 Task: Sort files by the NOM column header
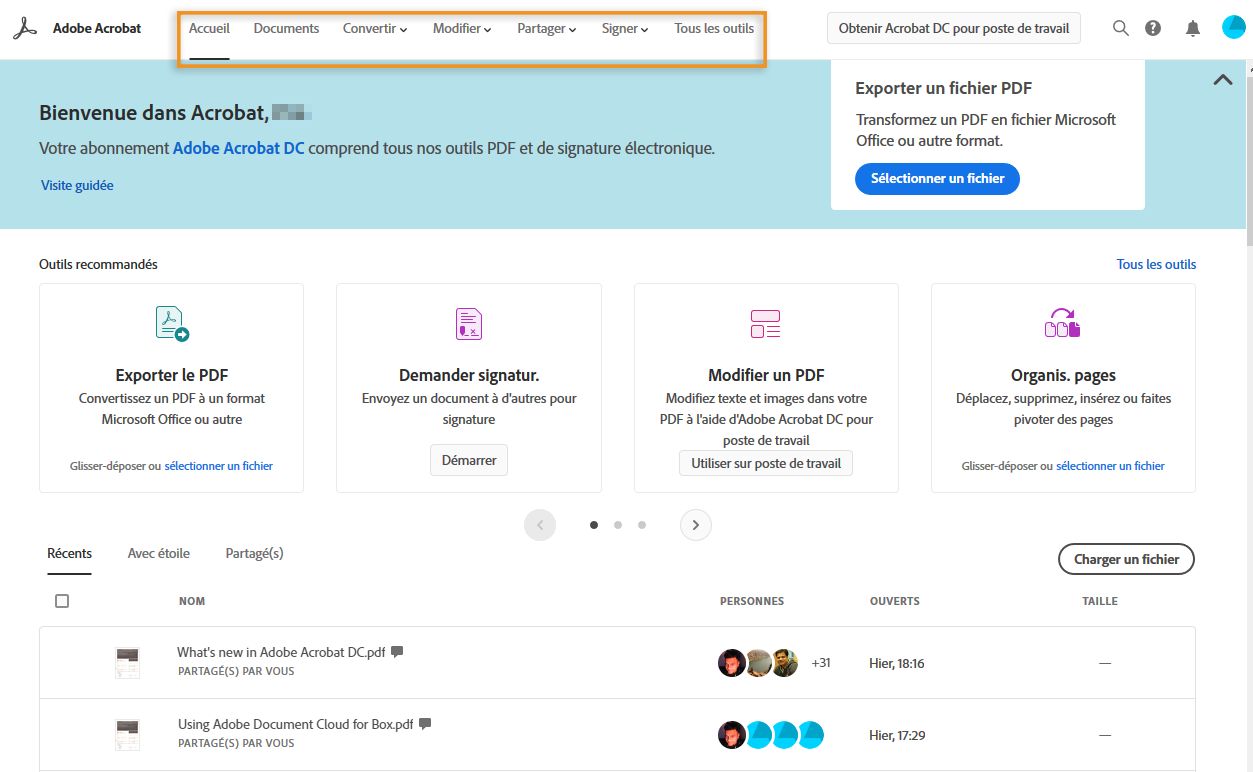192,601
